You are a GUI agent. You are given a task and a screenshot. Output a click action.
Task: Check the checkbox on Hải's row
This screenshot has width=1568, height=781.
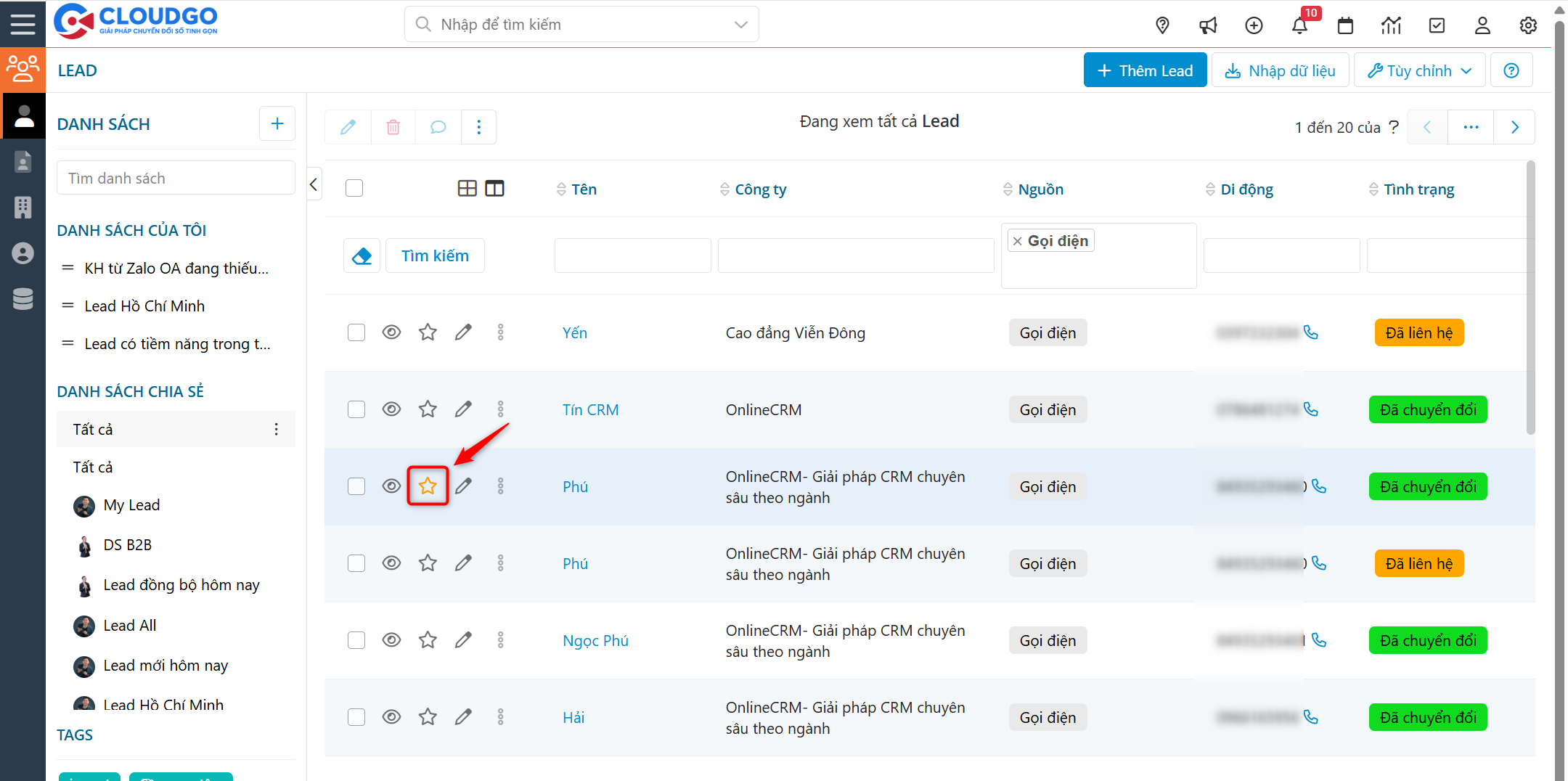[356, 716]
